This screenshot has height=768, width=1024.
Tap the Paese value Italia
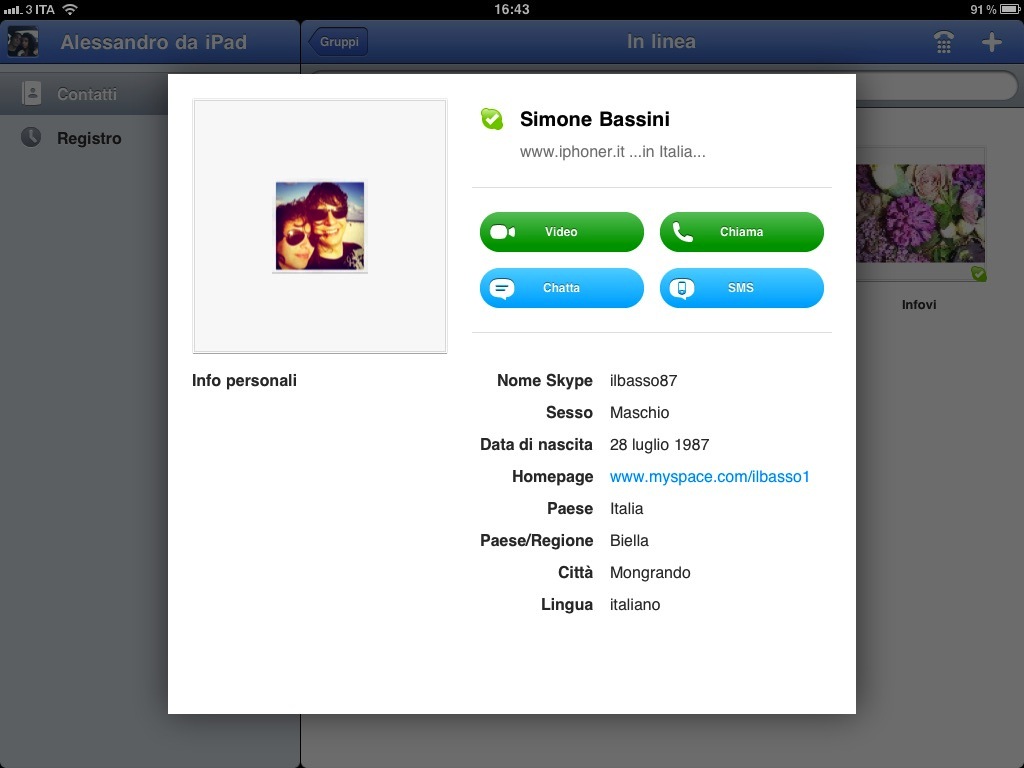coord(626,509)
